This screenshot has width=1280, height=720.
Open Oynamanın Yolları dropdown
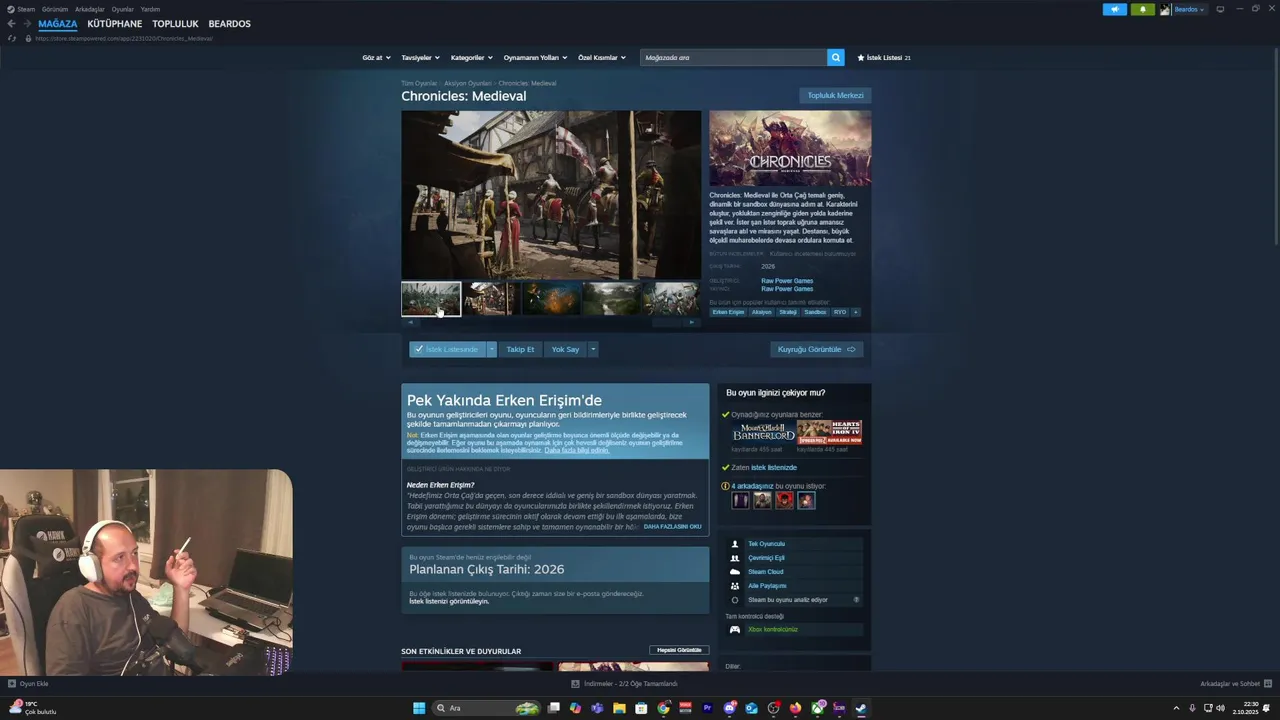coord(535,57)
